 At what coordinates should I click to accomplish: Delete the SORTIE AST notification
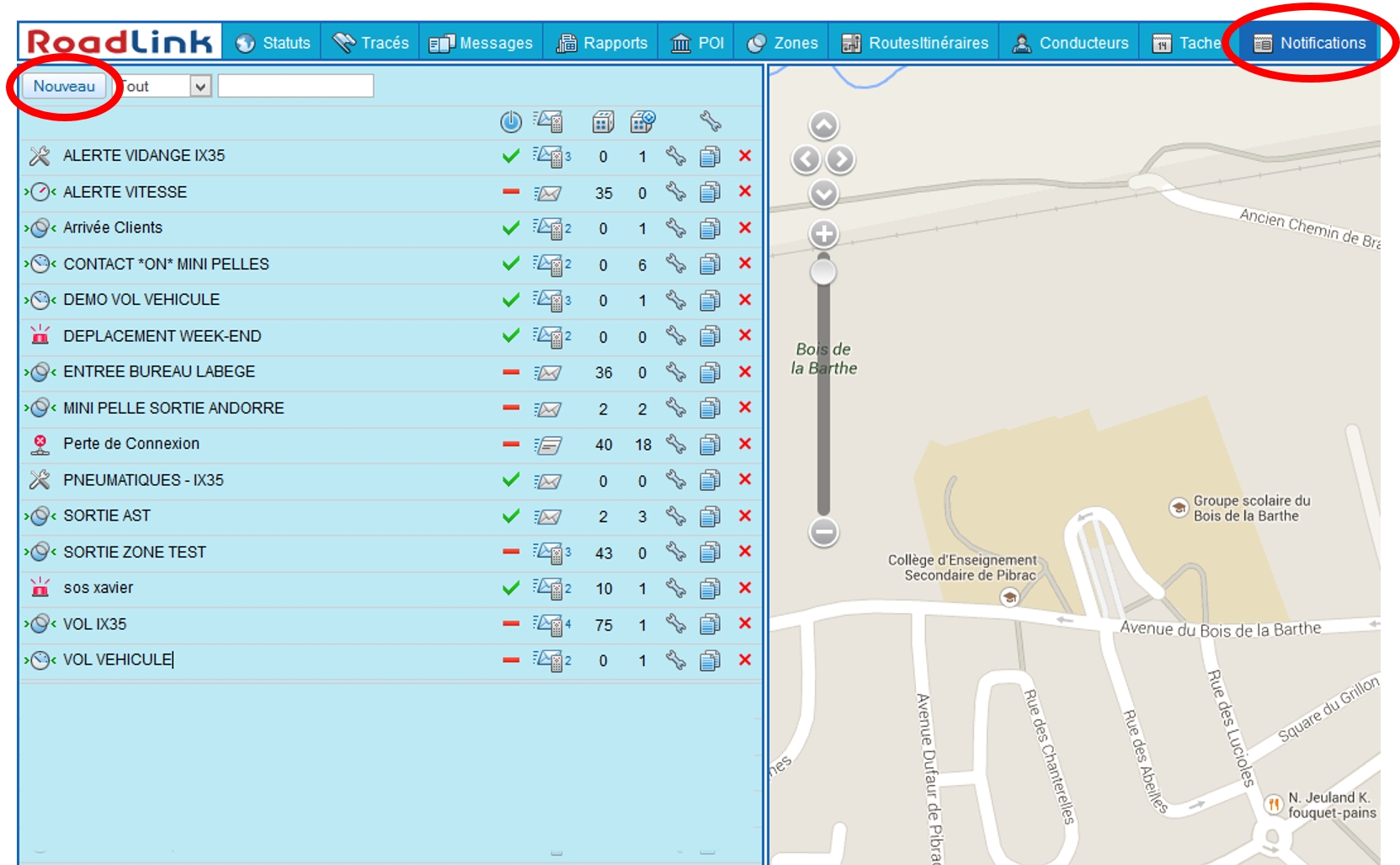[745, 515]
